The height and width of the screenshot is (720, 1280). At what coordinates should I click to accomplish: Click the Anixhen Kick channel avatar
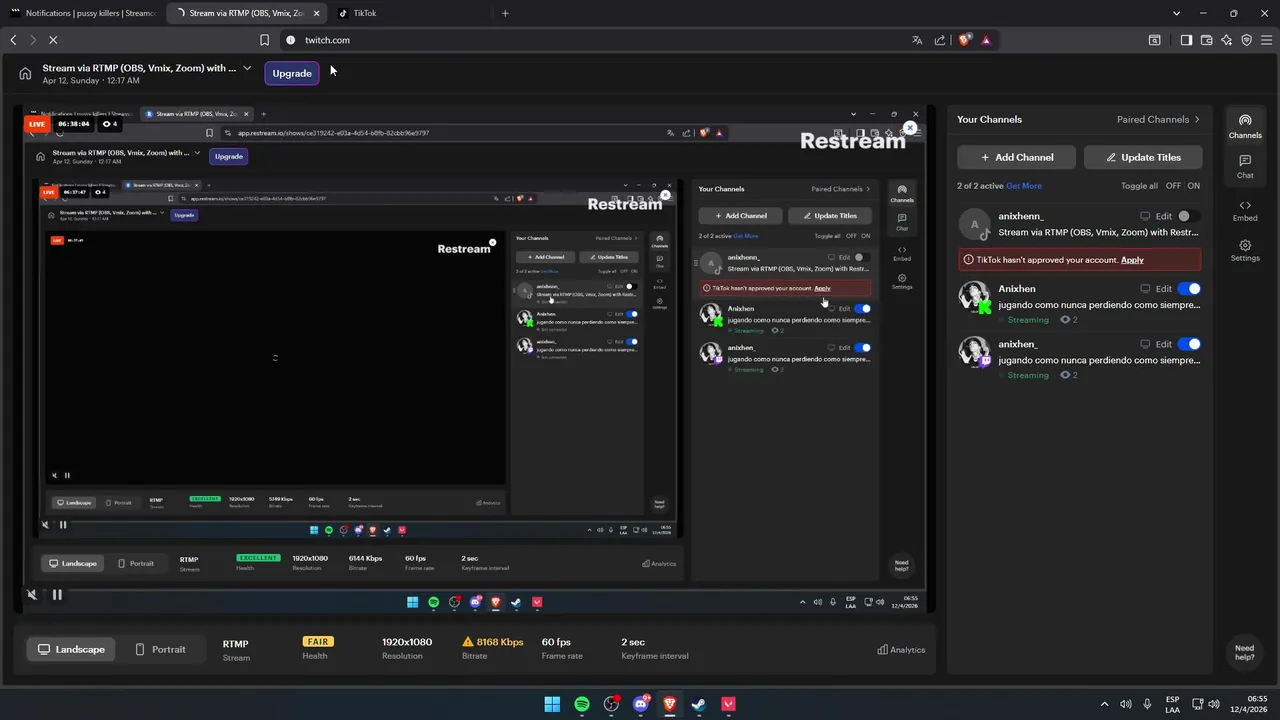(974, 296)
